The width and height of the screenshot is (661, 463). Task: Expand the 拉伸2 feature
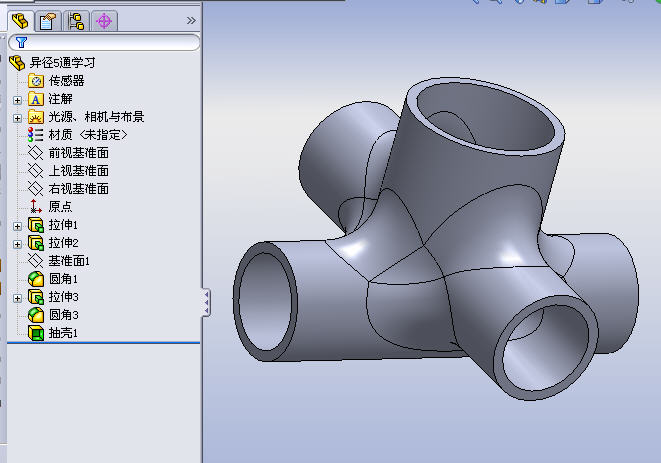click(x=17, y=245)
